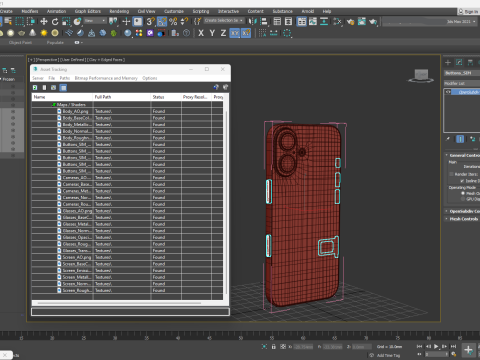Toggle Spinner Snap icon
This screenshot has width=480, height=360.
[184, 22]
